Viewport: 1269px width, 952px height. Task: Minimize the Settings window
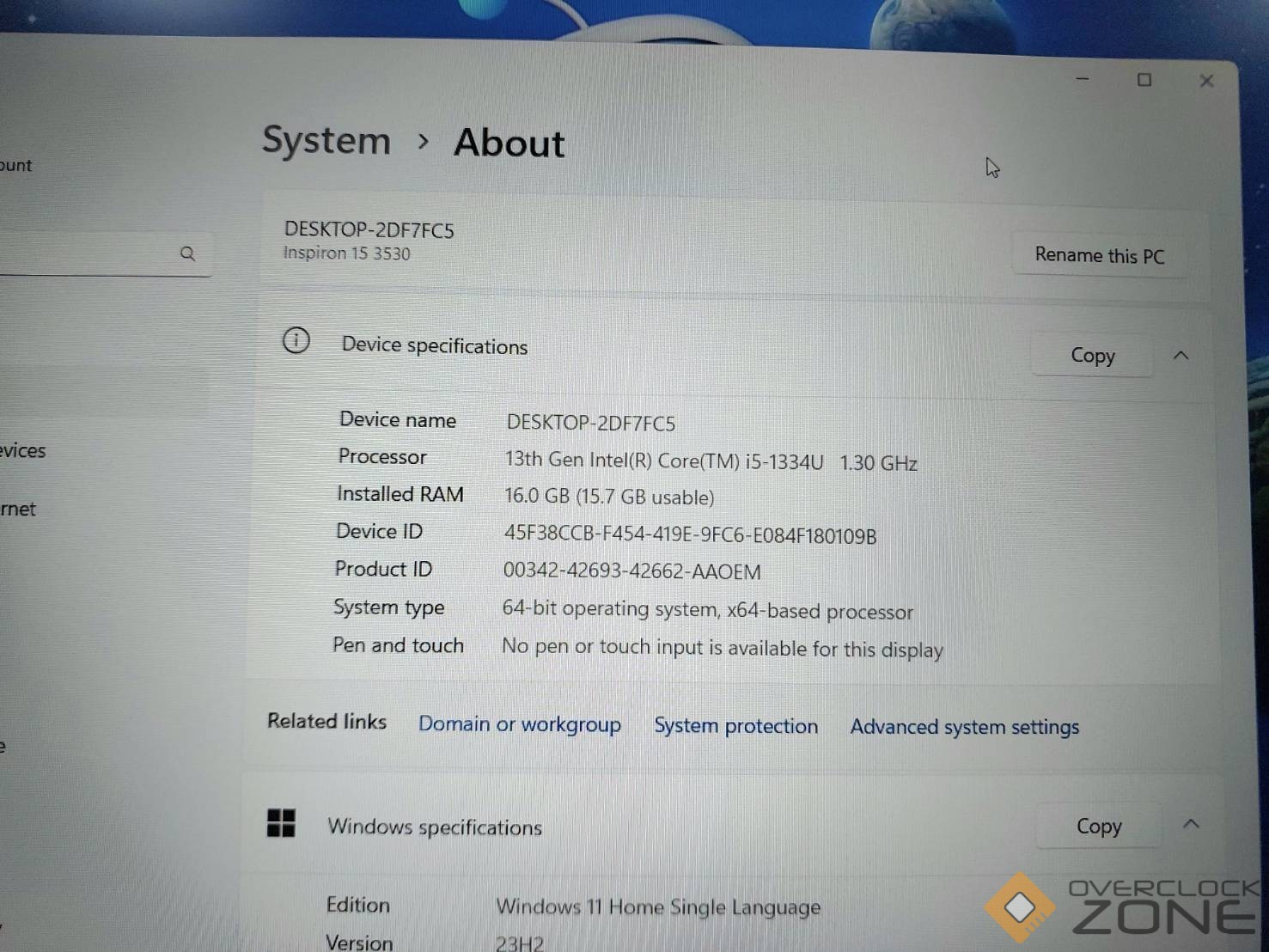click(1083, 79)
